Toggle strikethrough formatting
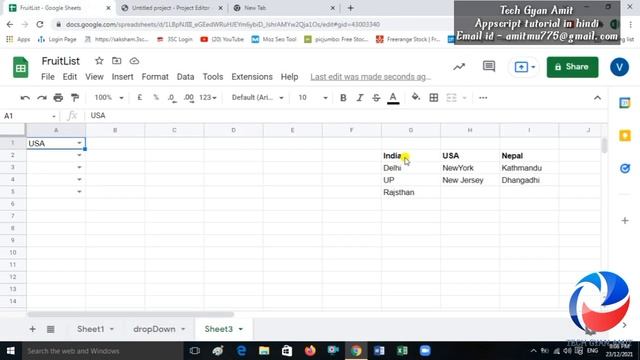This screenshot has width=640, height=360. (376, 98)
